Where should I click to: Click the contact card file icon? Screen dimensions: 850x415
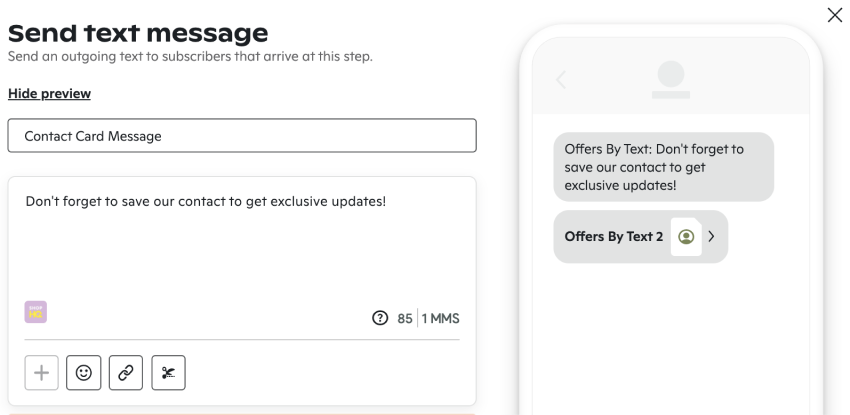(x=686, y=237)
